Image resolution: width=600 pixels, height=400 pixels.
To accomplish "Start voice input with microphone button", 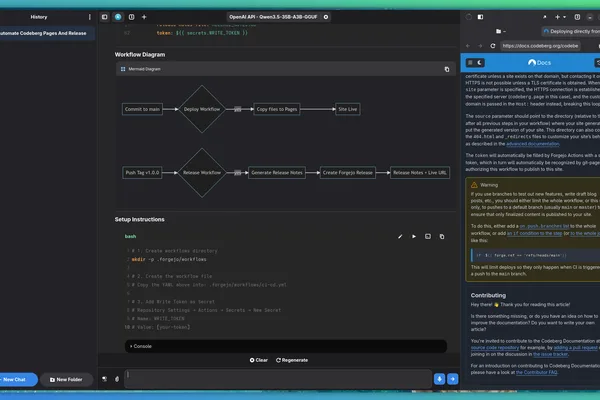I will (439, 379).
